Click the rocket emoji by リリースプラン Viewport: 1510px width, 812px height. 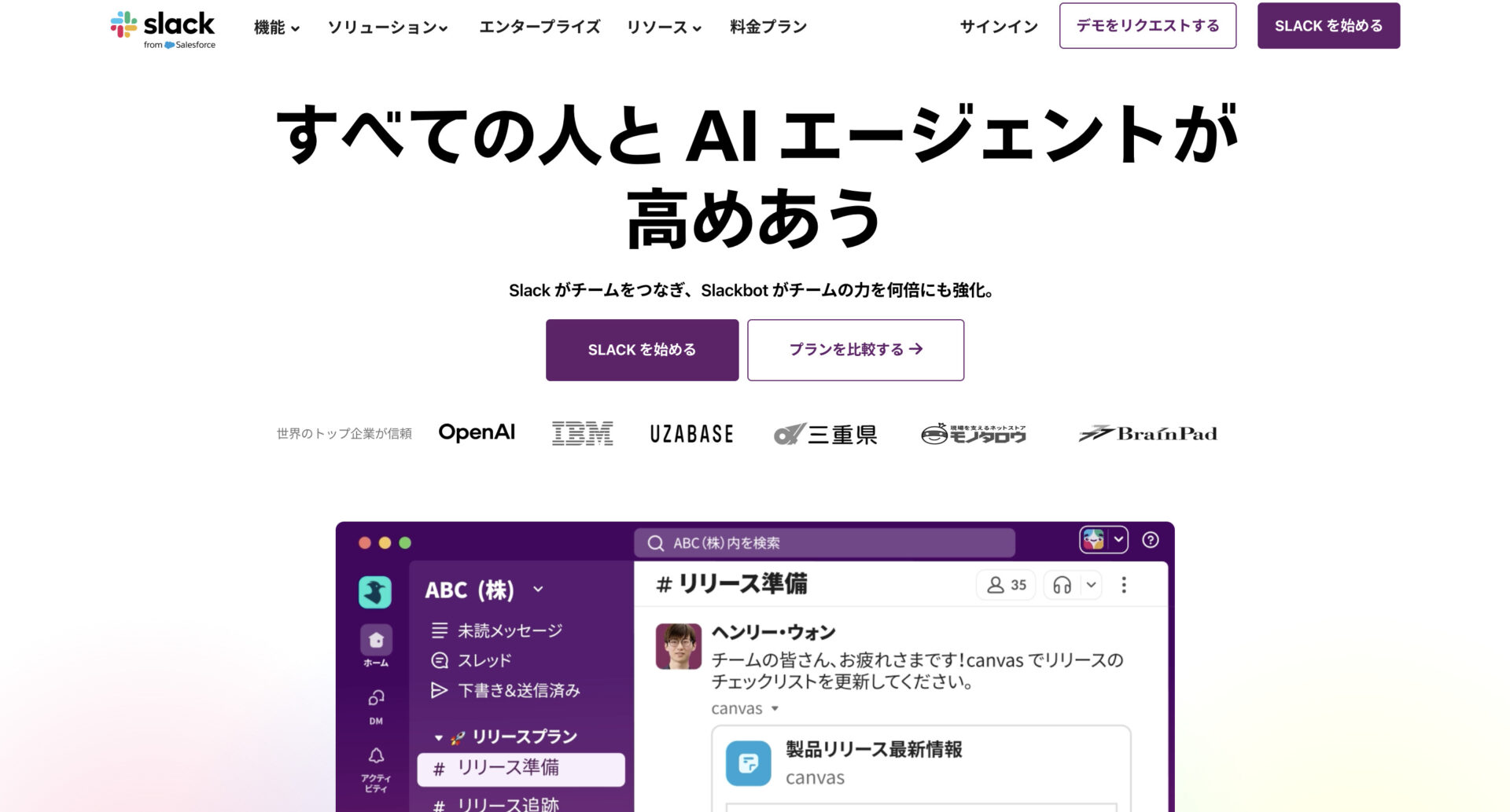pos(457,738)
